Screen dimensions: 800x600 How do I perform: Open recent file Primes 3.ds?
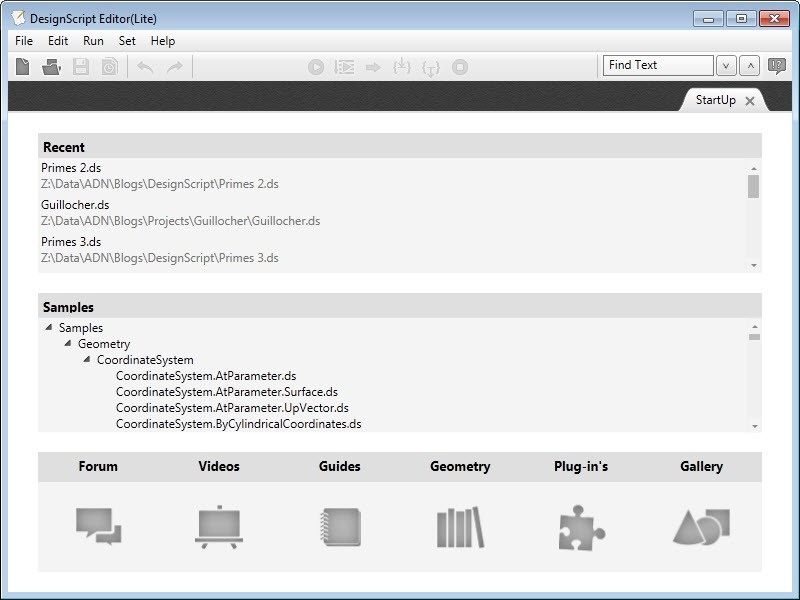tap(71, 242)
